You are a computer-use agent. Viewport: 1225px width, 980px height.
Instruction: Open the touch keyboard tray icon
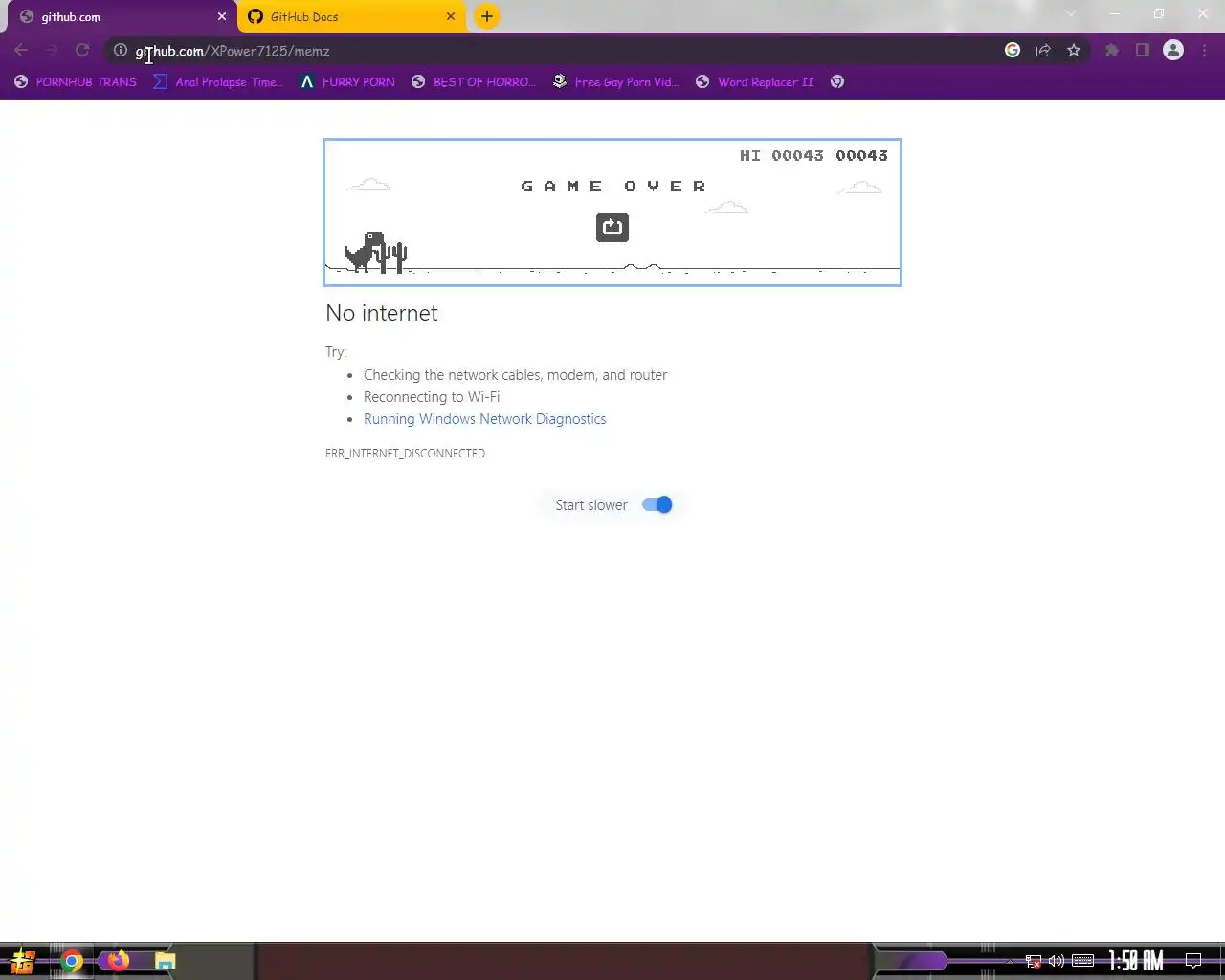[1082, 961]
